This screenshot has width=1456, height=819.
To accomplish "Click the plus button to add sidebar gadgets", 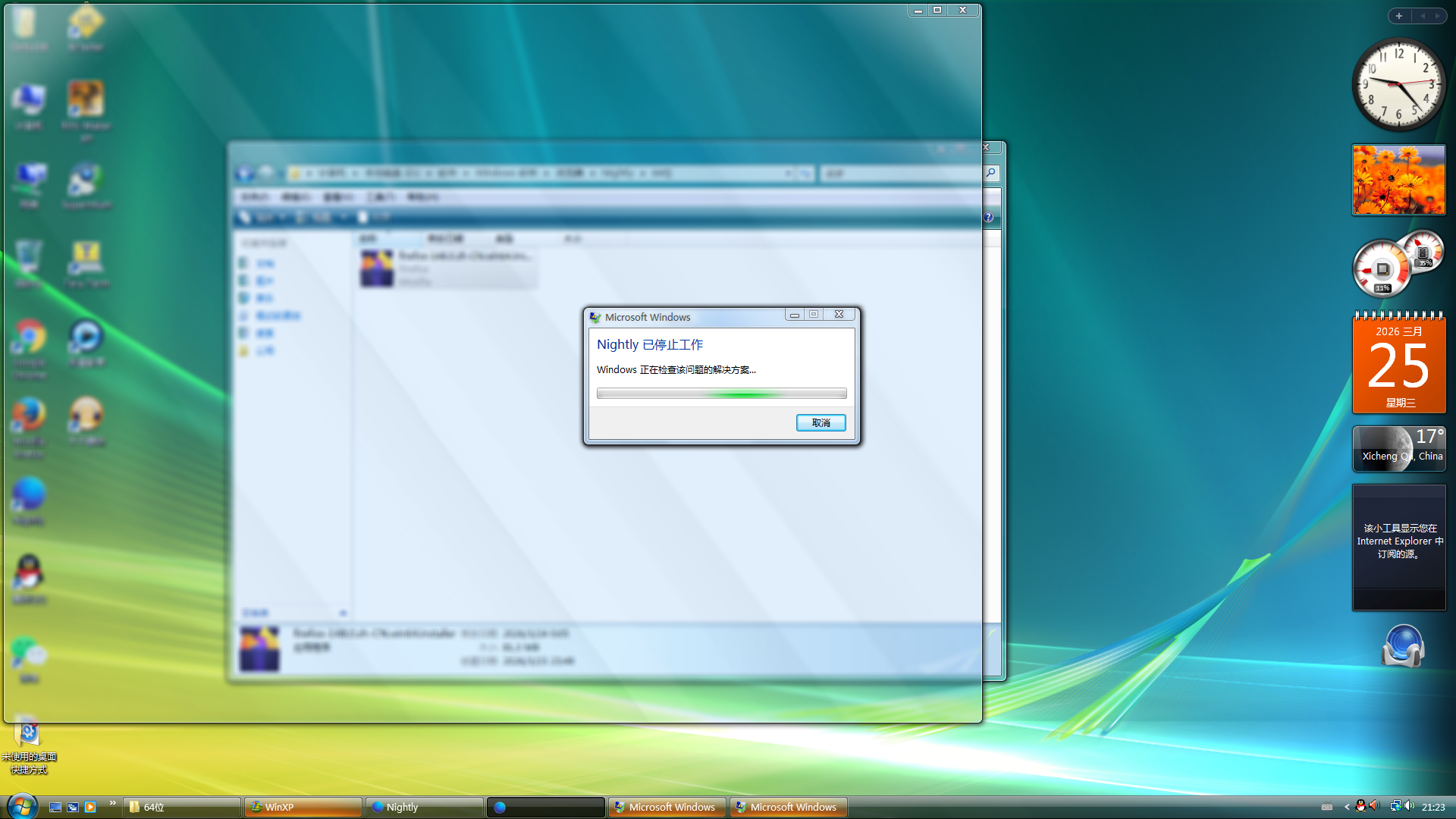I will (1399, 16).
